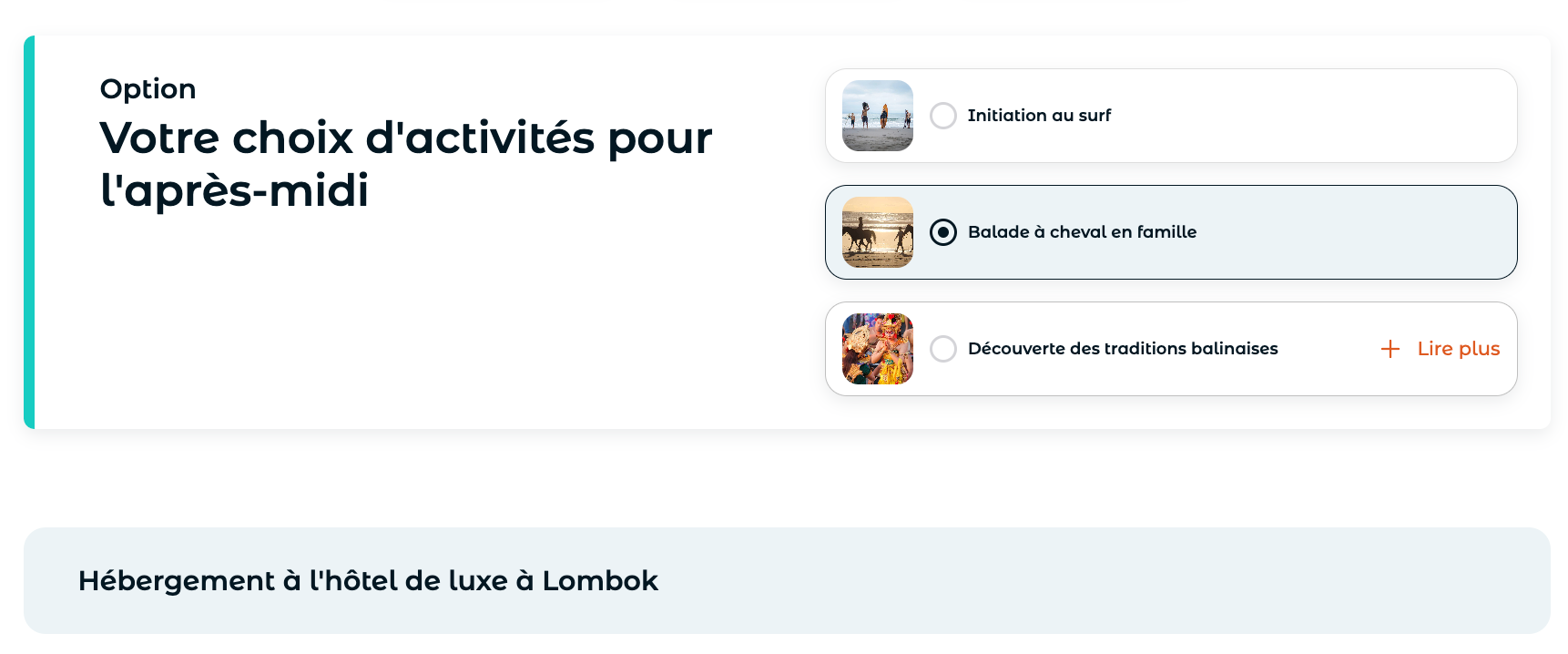
Task: Click the Découverte des traditions balinaises option card
Action: click(1171, 349)
